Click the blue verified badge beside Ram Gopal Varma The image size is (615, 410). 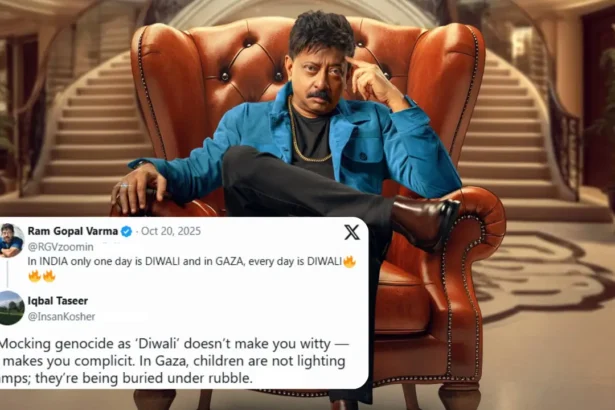[126, 231]
